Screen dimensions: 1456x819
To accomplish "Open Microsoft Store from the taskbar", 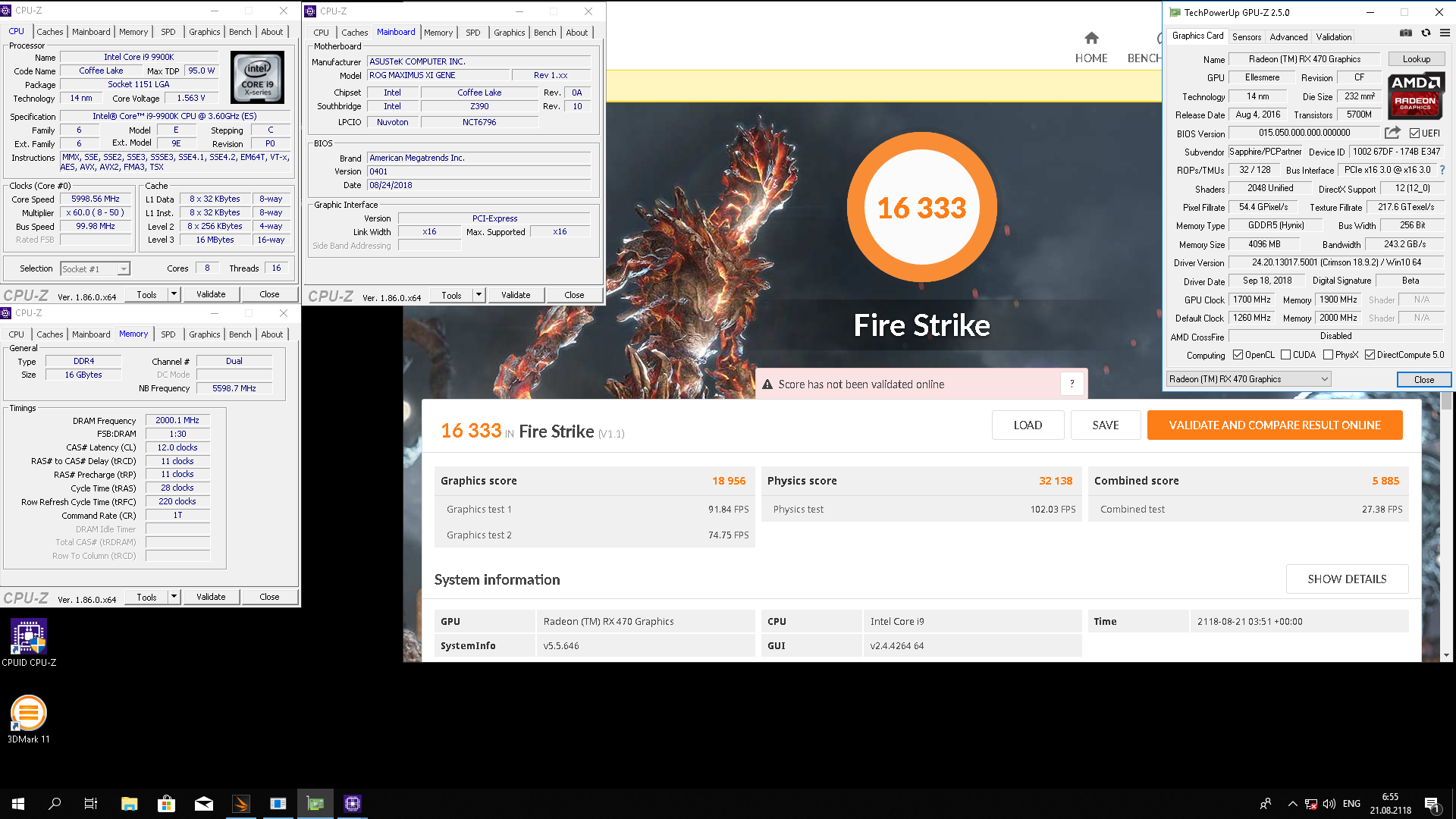I will (166, 804).
